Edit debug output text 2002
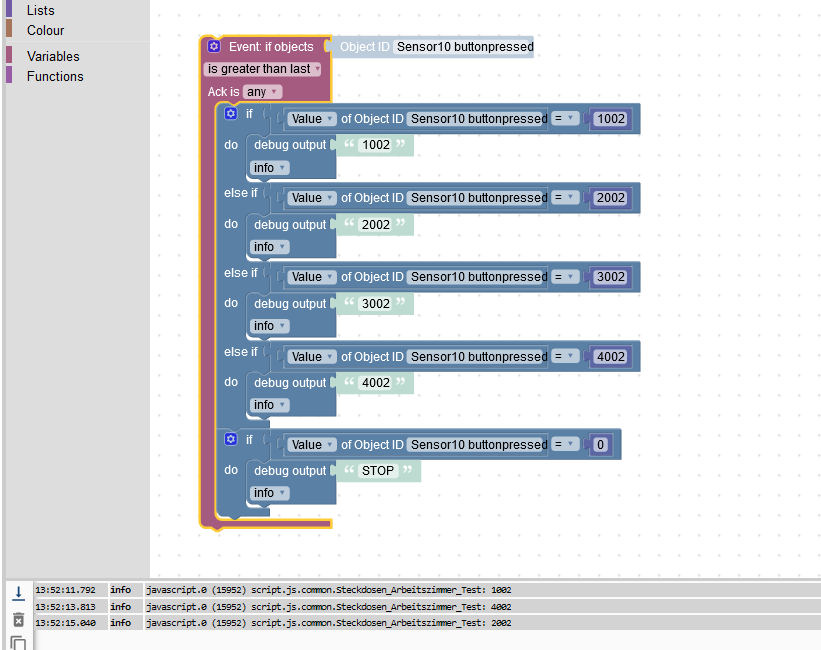Viewport: 821px width, 650px height. (x=376, y=225)
